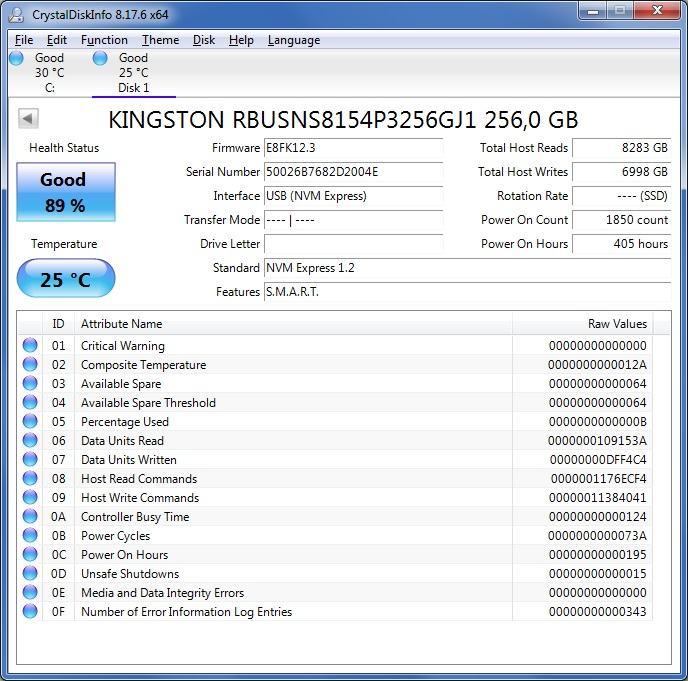Go to previous disk with left arrow
Image resolution: width=688 pixels, height=681 pixels.
(28, 118)
